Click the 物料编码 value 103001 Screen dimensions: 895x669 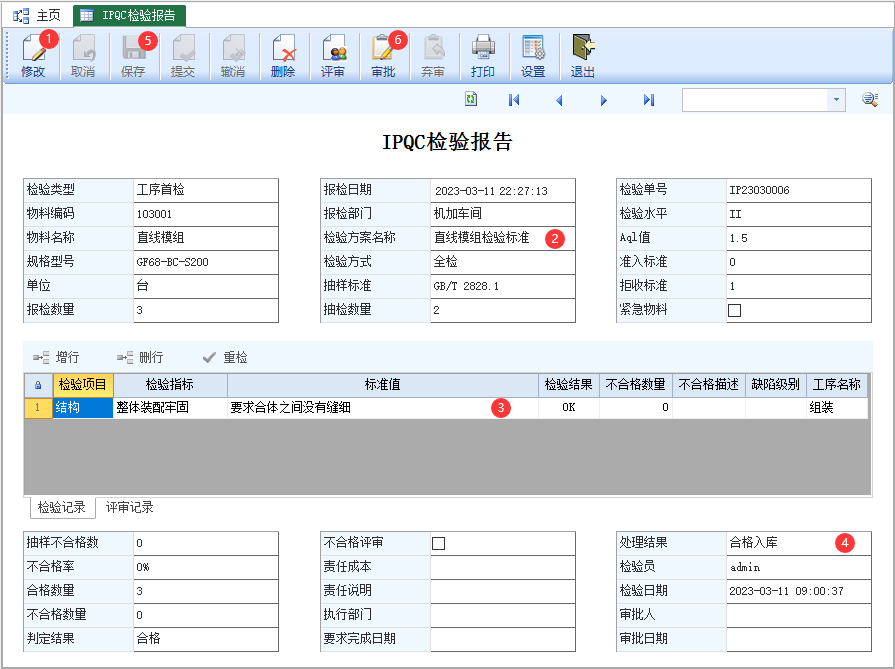205,214
